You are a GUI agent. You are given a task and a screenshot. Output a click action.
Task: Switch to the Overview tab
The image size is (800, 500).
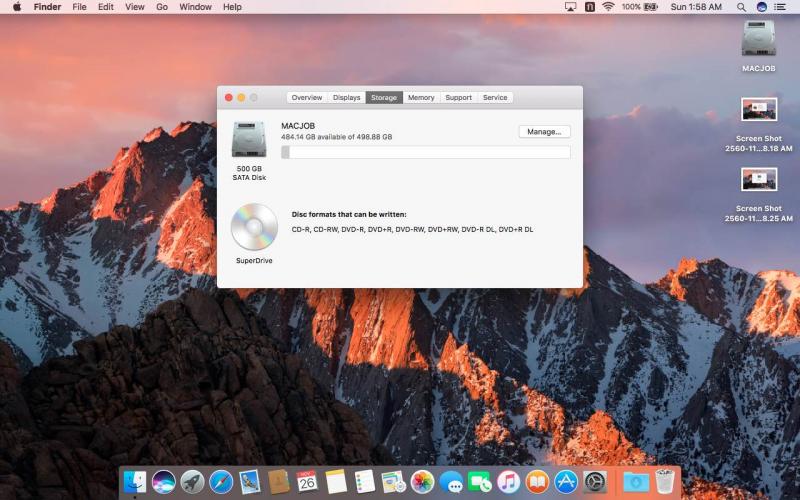point(307,97)
